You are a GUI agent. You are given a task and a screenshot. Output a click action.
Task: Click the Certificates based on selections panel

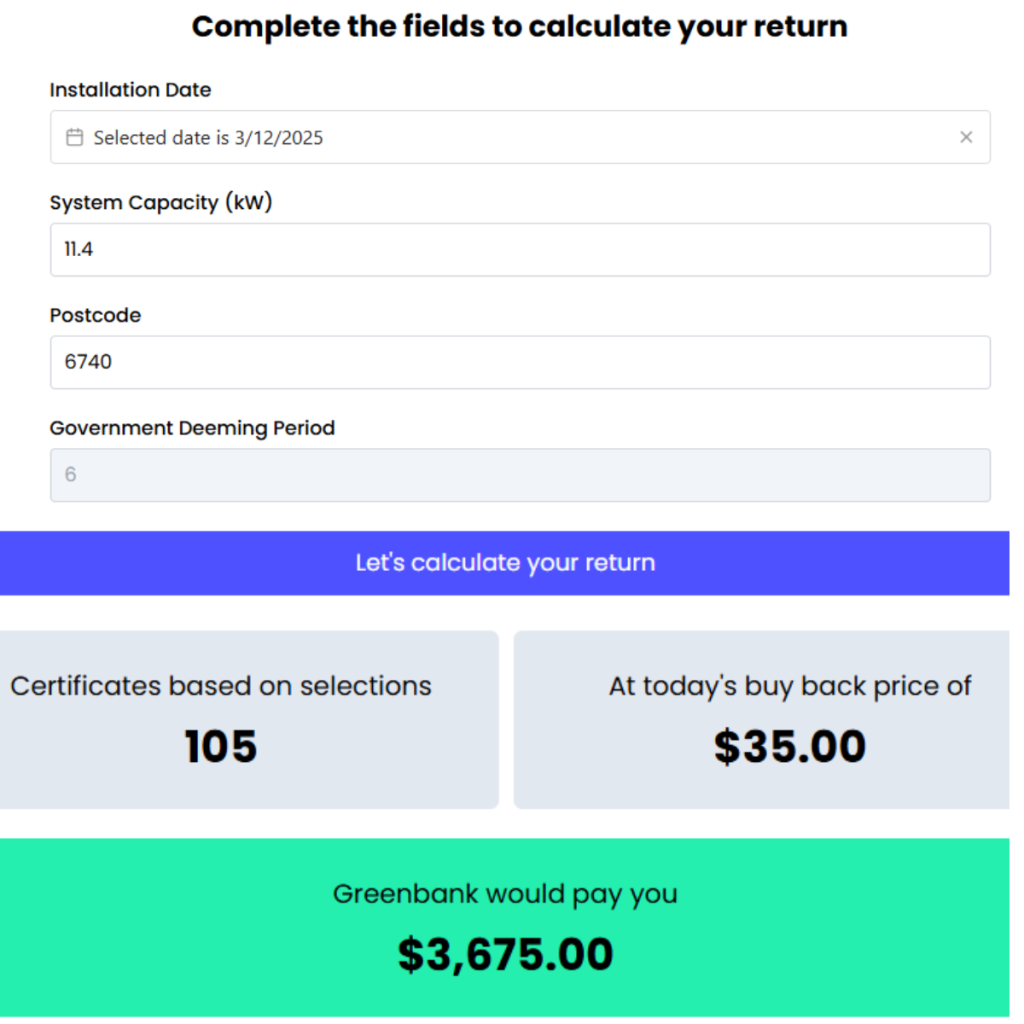click(250, 719)
